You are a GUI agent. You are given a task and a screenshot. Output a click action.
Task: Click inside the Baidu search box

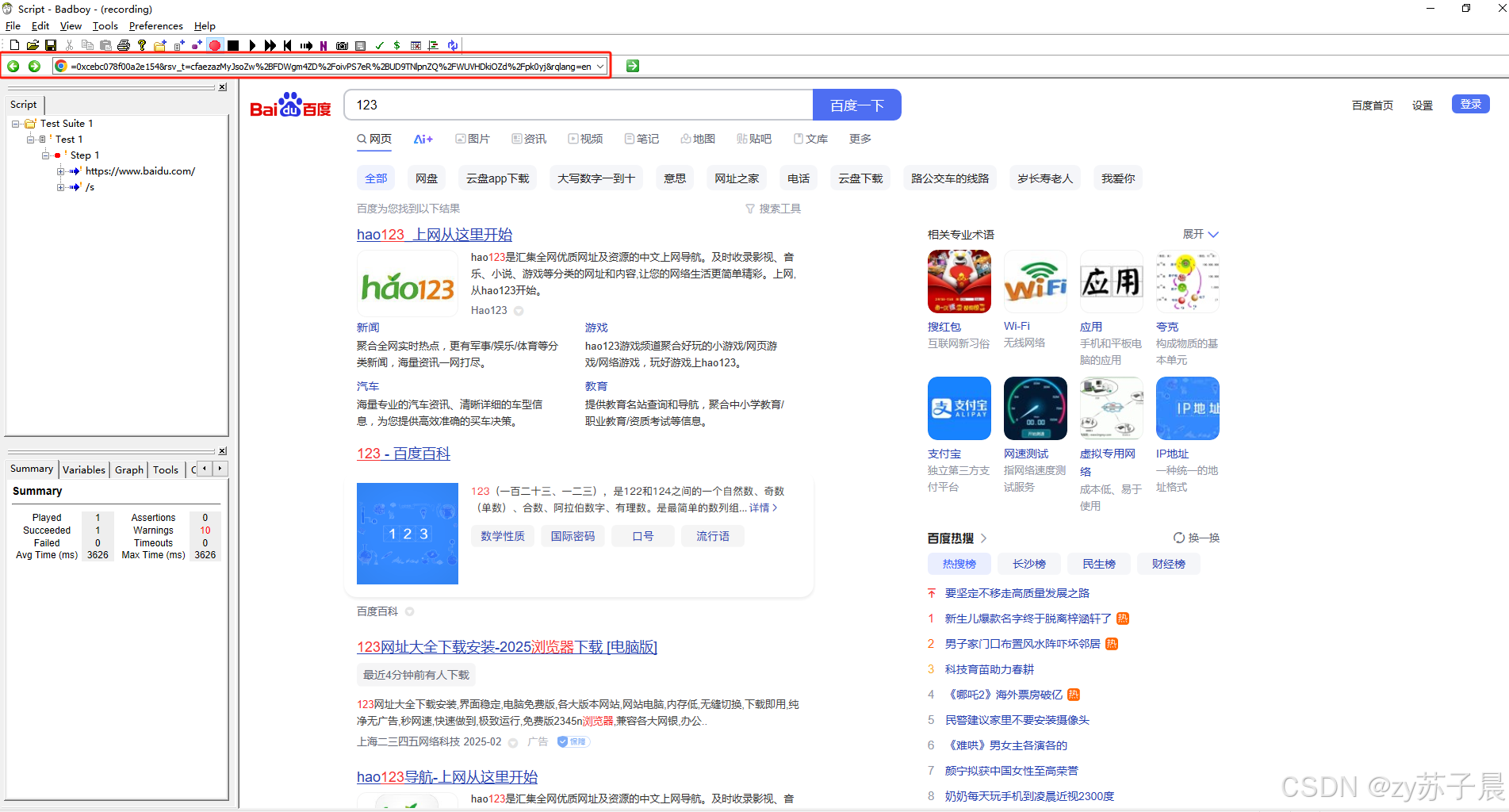click(x=577, y=104)
